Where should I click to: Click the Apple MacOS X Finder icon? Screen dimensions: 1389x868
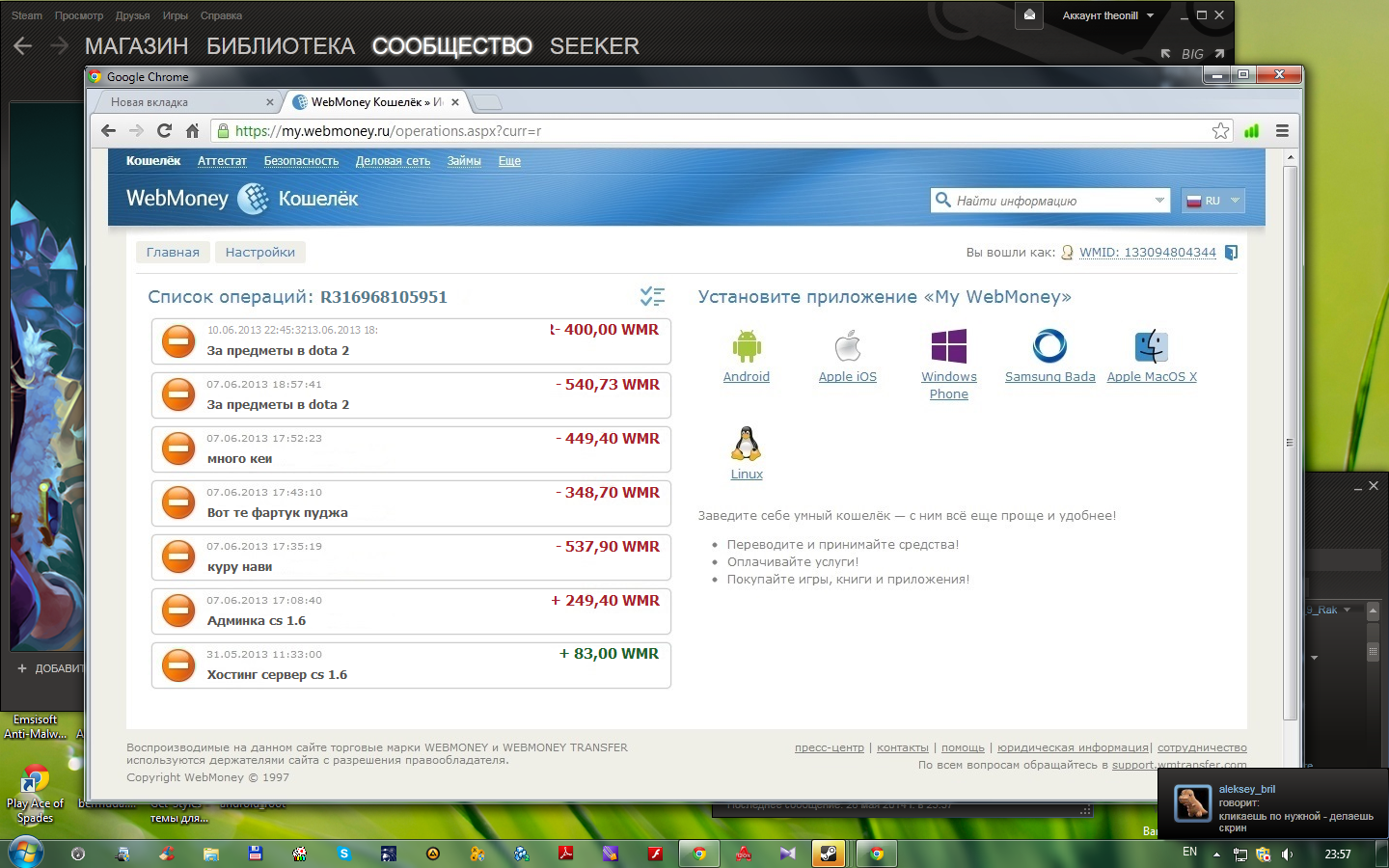tap(1152, 345)
